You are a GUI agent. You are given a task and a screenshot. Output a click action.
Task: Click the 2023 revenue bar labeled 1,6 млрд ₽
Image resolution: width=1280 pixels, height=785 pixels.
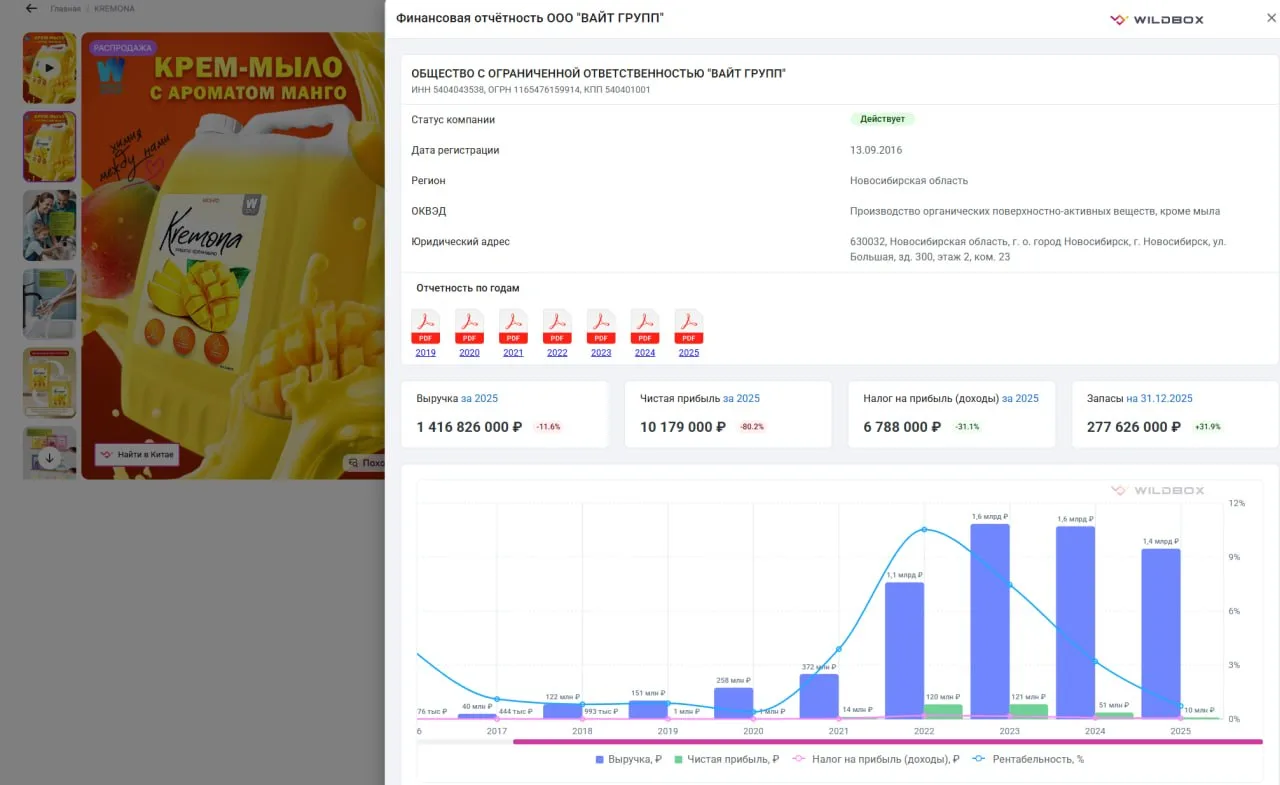[x=990, y=621]
